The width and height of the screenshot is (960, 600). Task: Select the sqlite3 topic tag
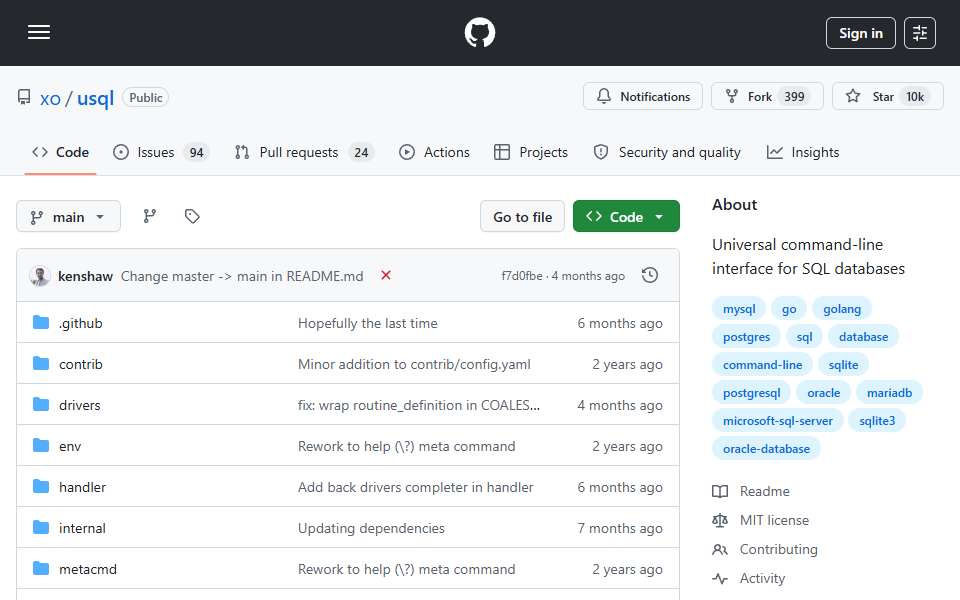coord(877,421)
